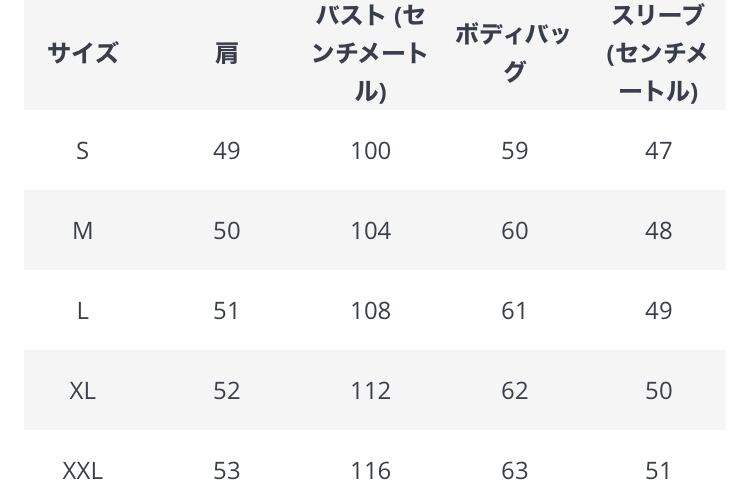750x504 pixels.
Task: Click the サイズ column header
Action: click(83, 53)
